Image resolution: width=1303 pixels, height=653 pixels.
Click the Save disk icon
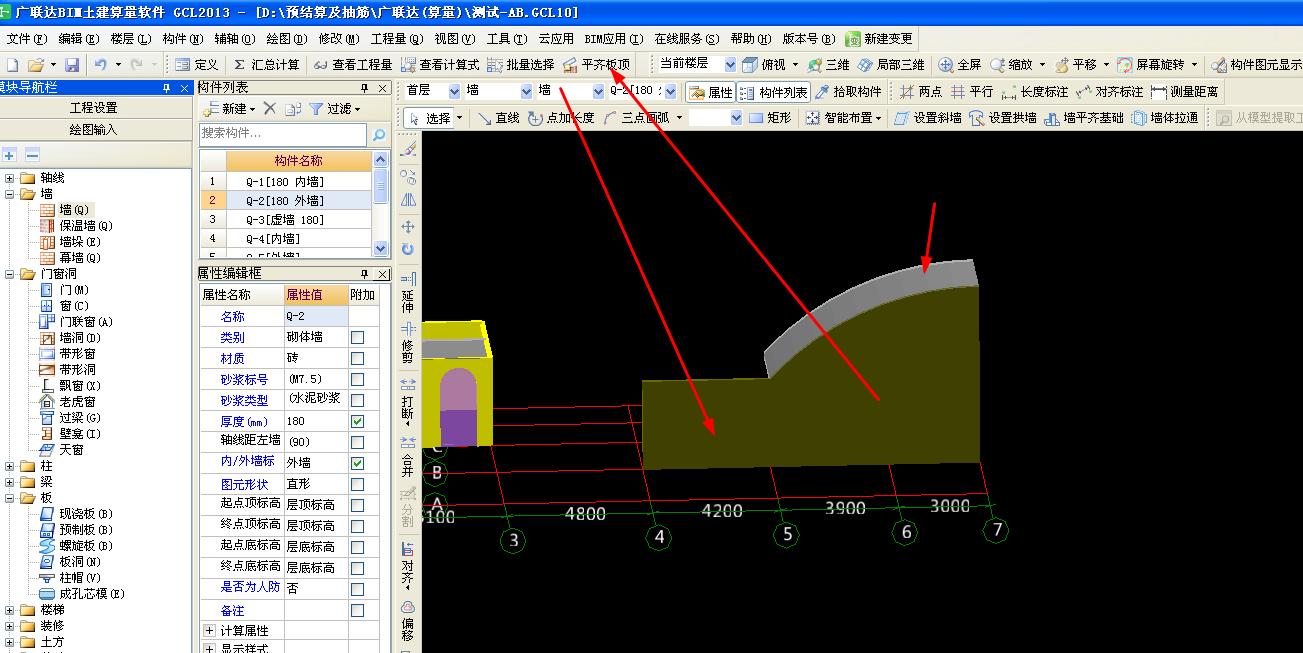point(72,65)
